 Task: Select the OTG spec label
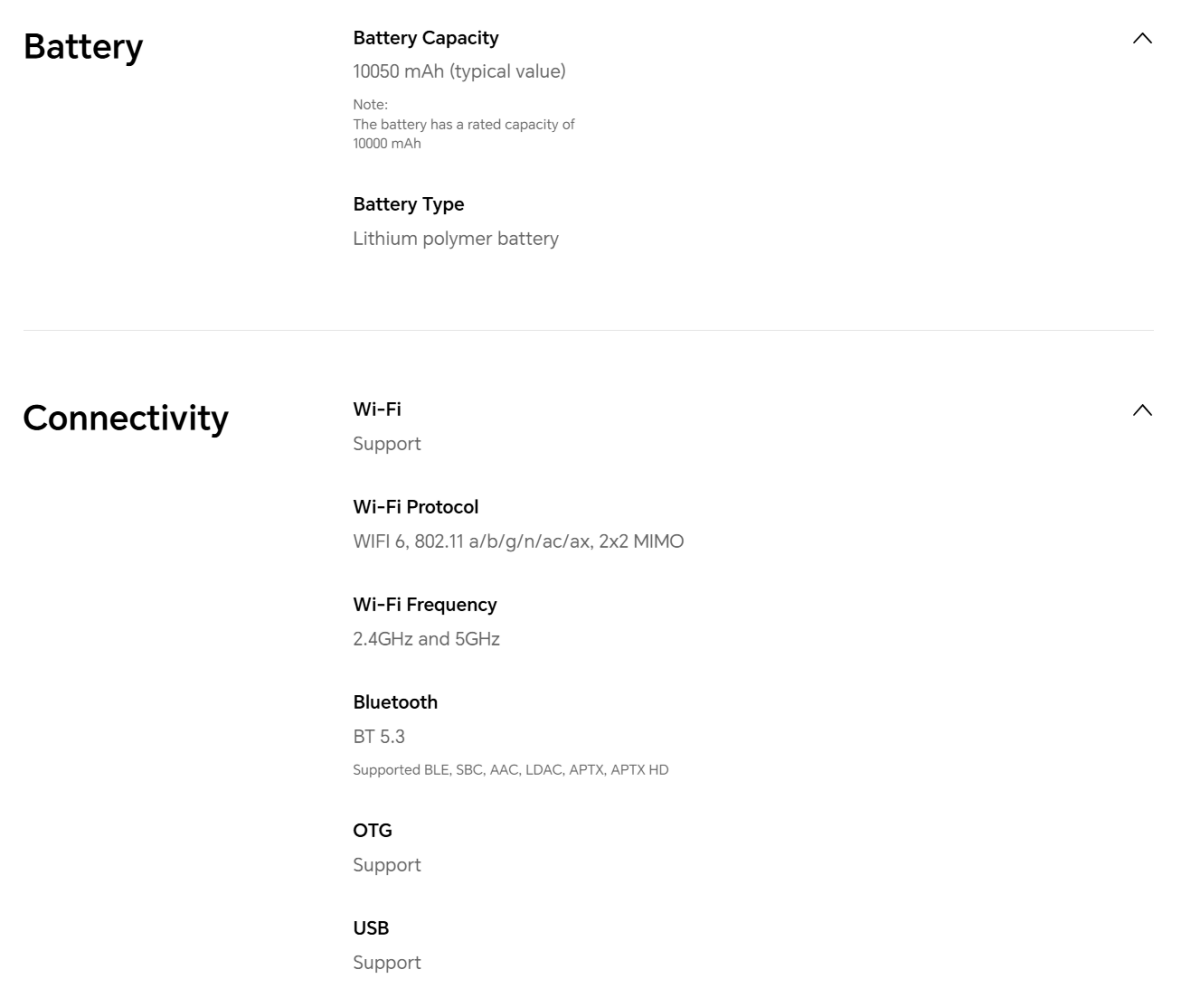pyautogui.click(x=372, y=831)
